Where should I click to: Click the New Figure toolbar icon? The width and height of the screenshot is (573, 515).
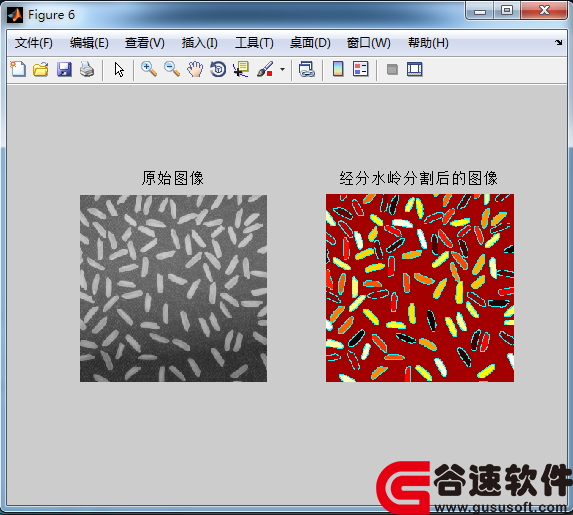click(x=18, y=69)
